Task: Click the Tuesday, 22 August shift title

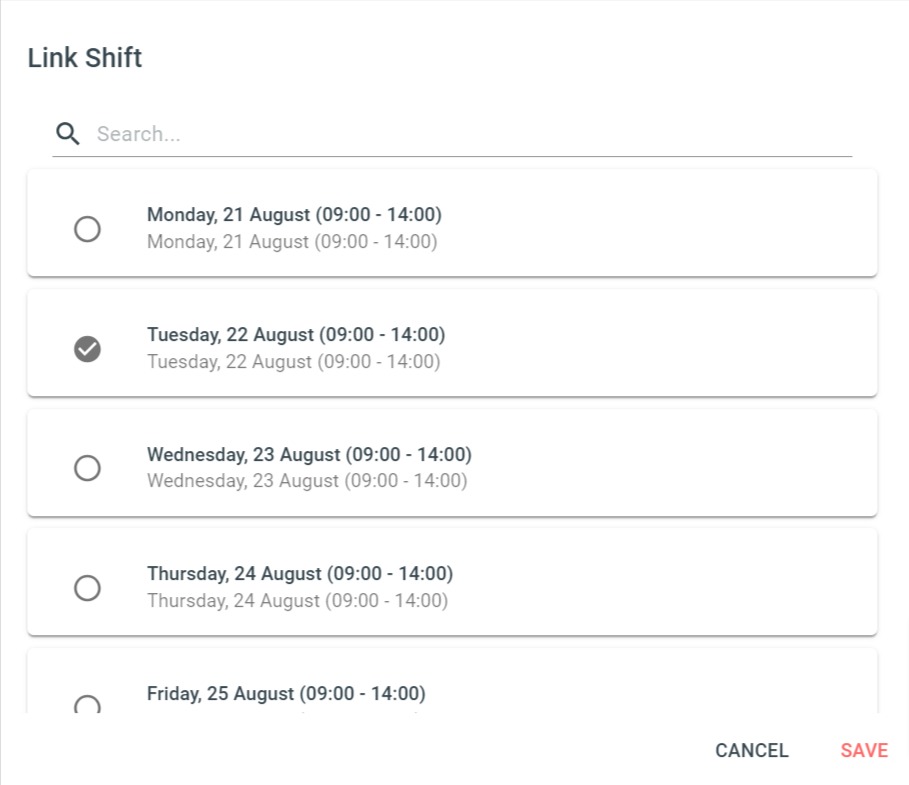Action: [x=296, y=335]
